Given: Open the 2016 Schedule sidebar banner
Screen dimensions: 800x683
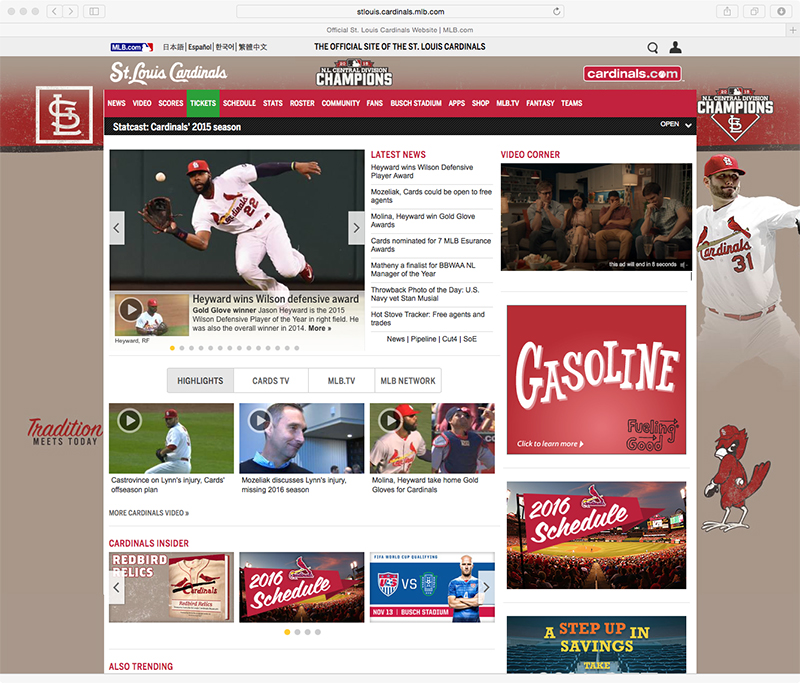Looking at the screenshot, I should coord(596,535).
